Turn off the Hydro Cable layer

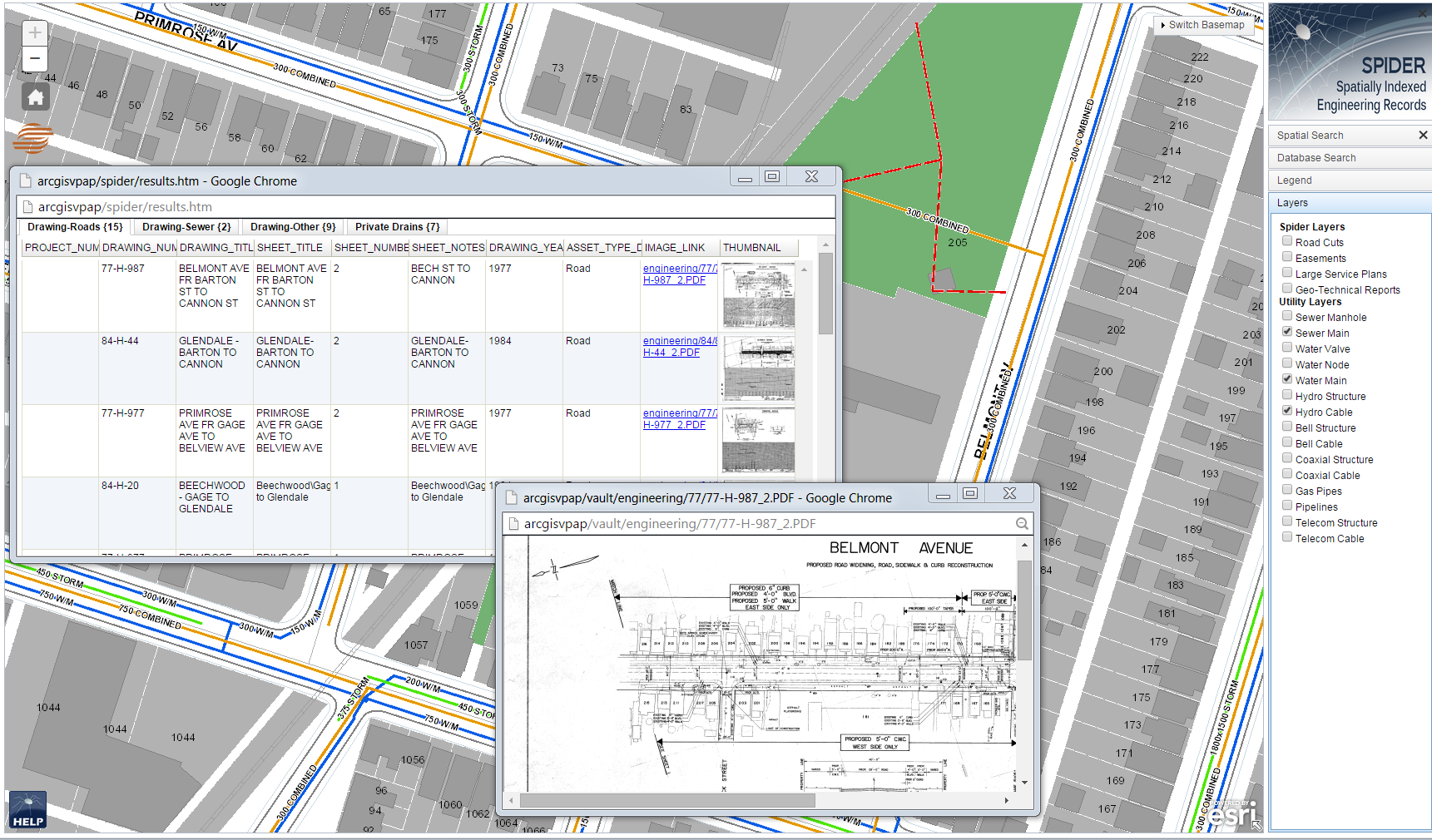1287,411
